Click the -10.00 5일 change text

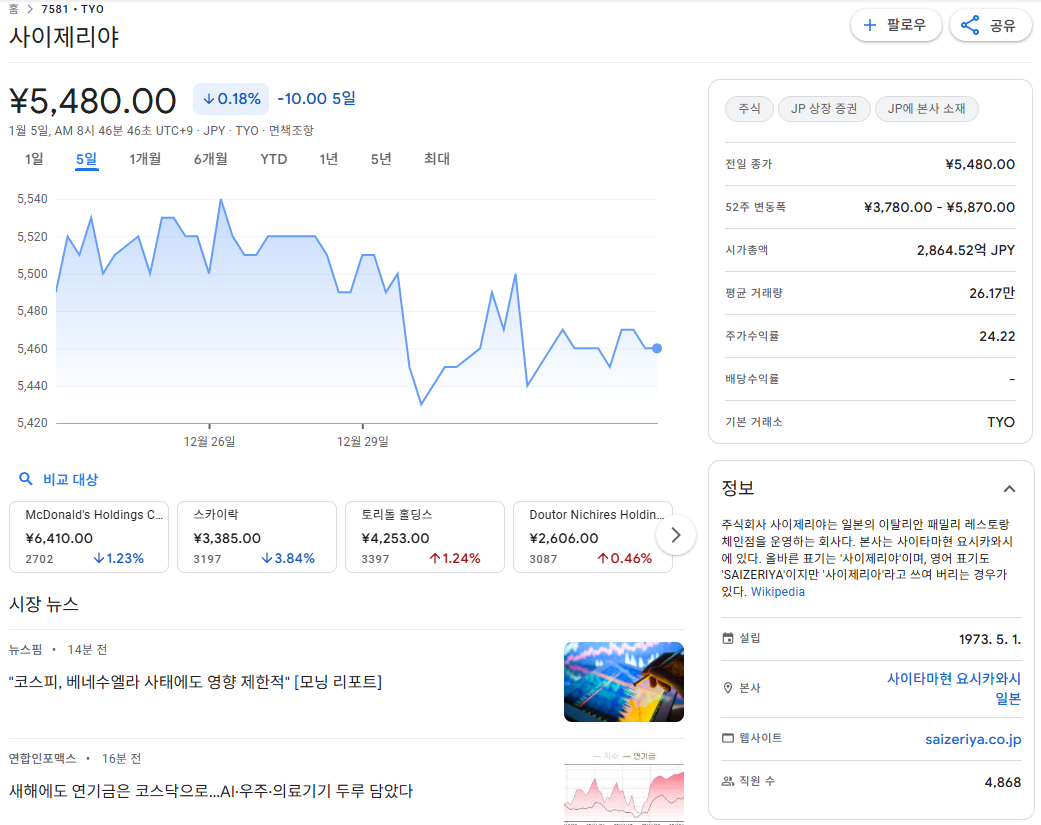pyautogui.click(x=316, y=99)
